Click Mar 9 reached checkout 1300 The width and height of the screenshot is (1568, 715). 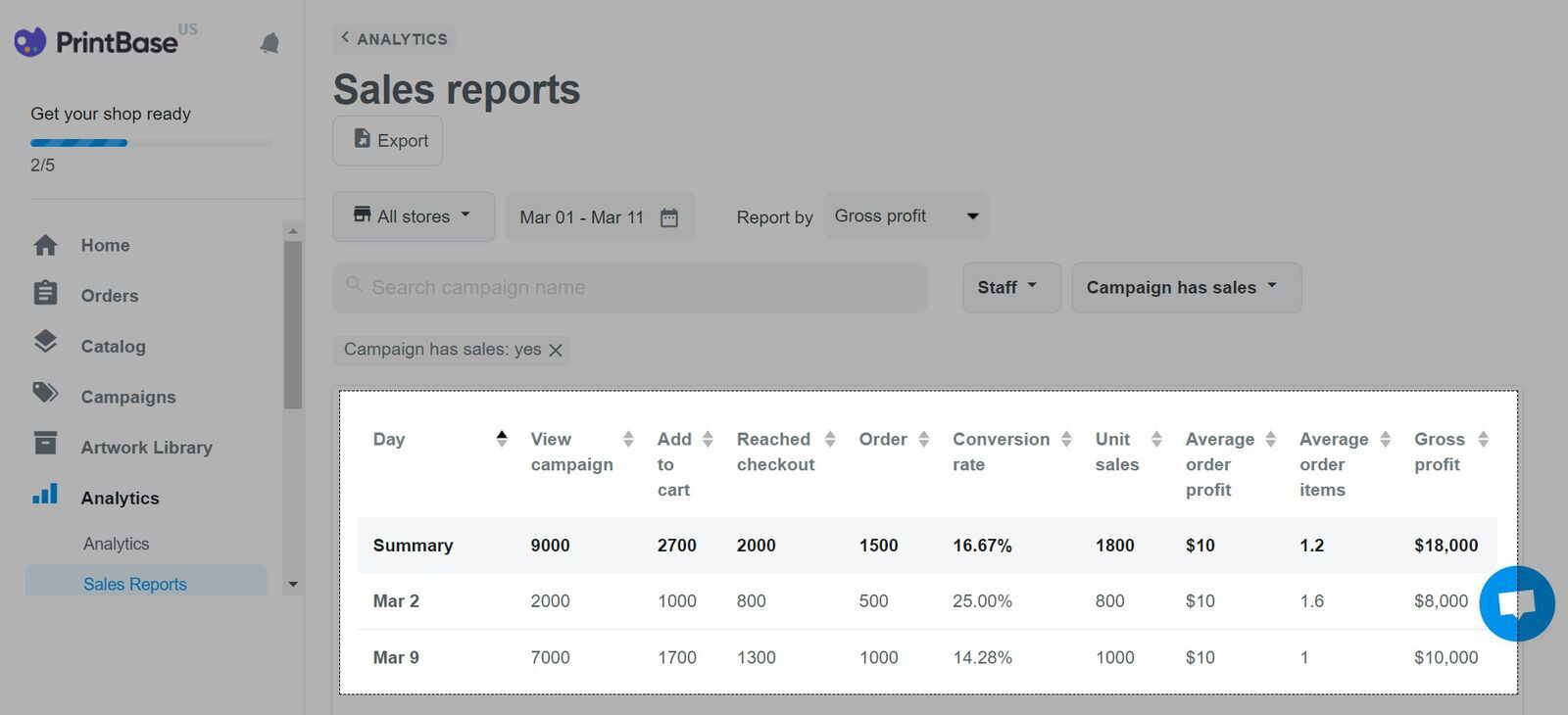(756, 658)
